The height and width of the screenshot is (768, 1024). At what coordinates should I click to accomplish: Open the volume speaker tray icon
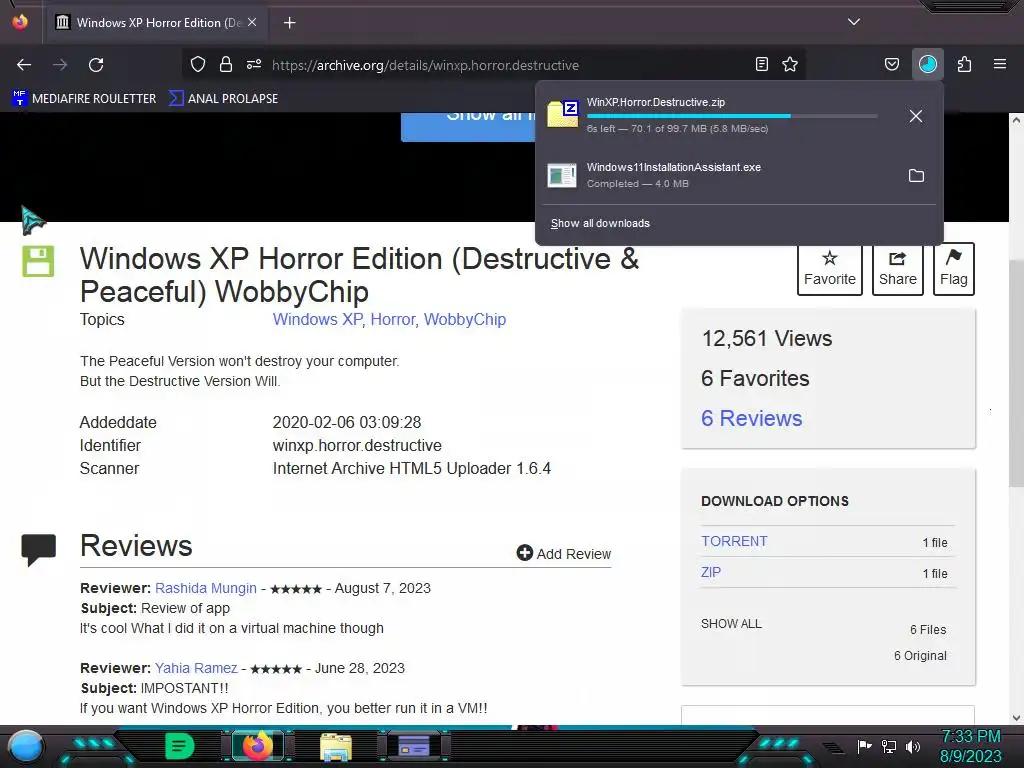pos(912,746)
